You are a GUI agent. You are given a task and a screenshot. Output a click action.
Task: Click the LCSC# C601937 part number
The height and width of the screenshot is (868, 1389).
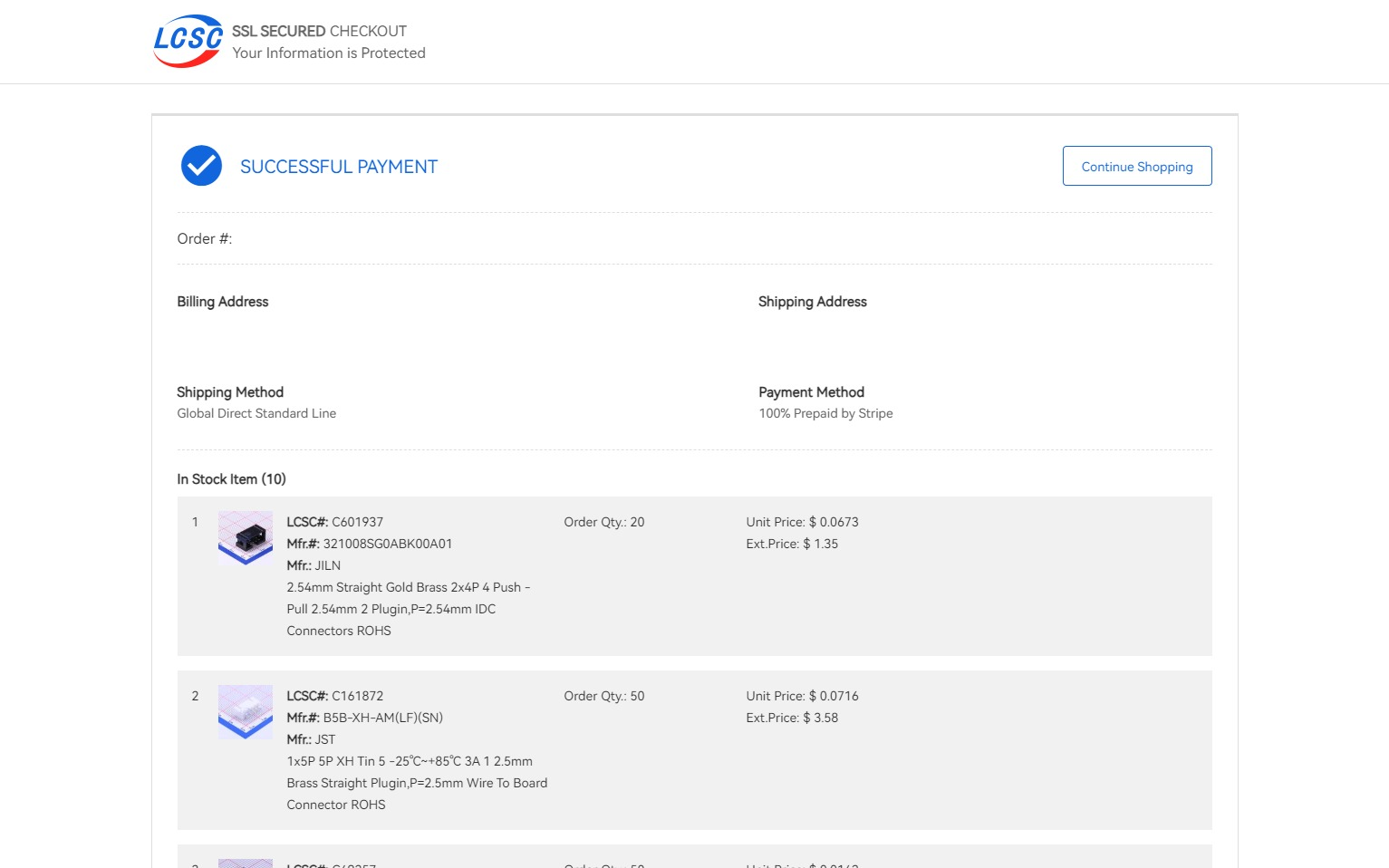357,522
